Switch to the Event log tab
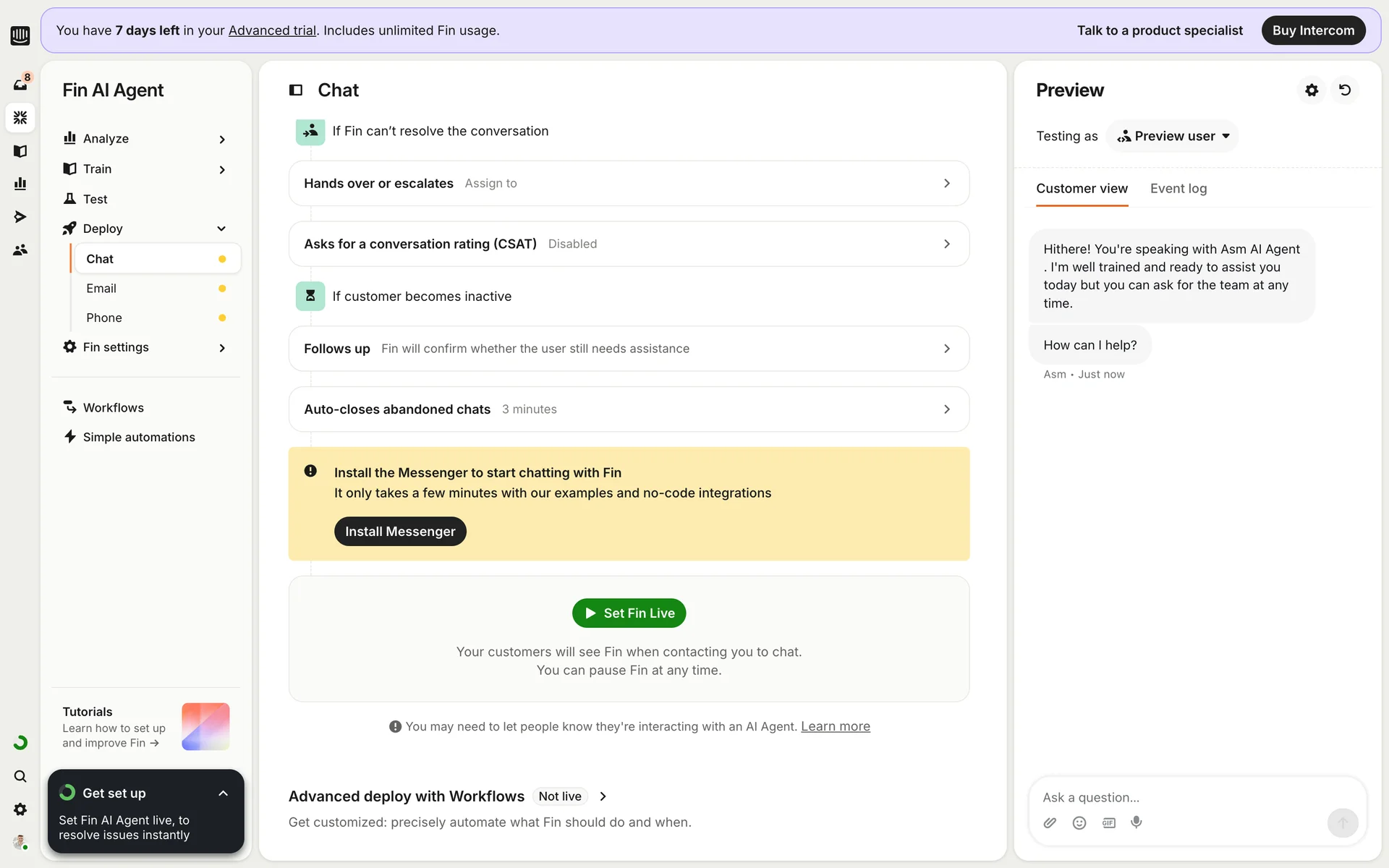The image size is (1389, 868). point(1178,188)
